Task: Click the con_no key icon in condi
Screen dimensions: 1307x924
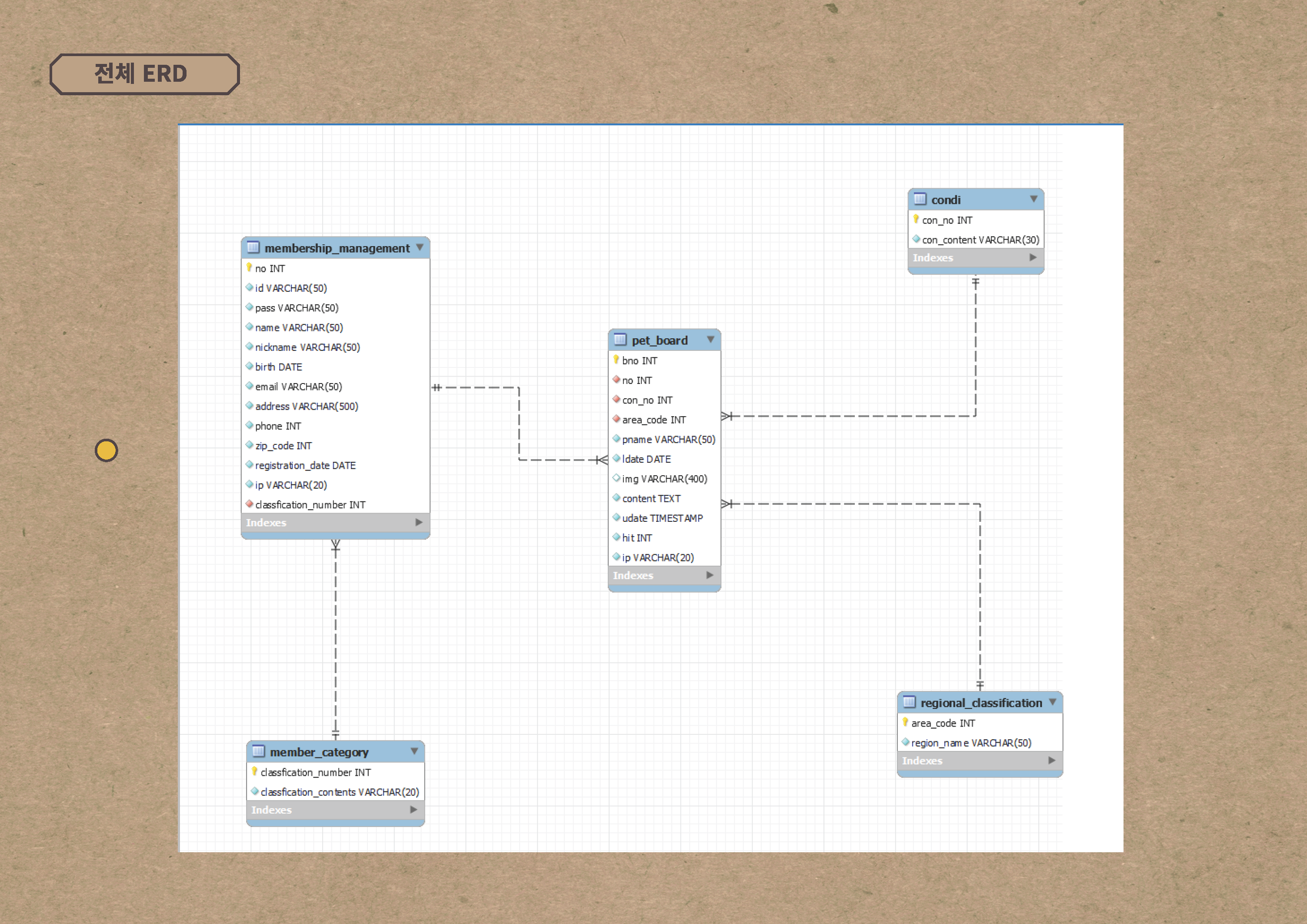Action: tap(916, 219)
